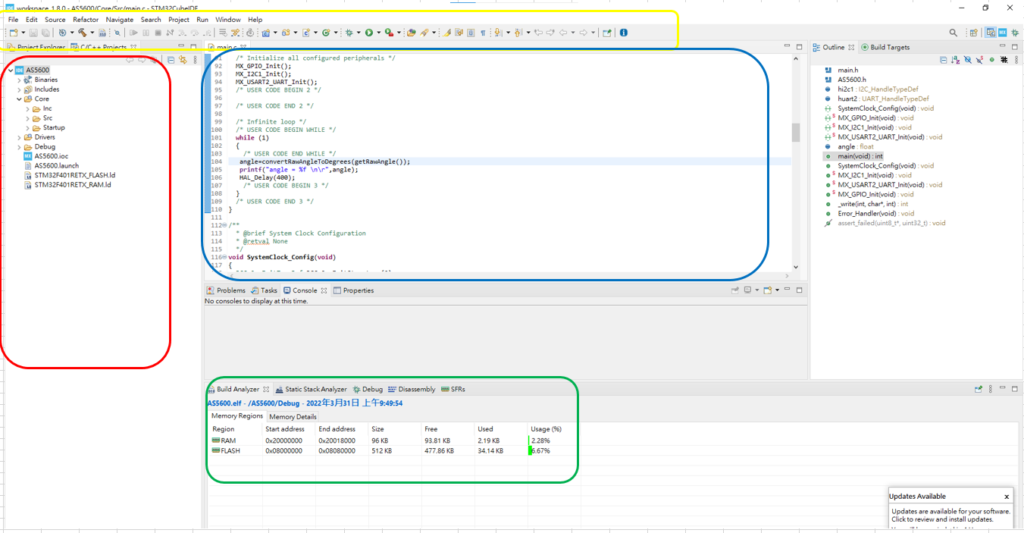Open the File menu
The image size is (1024, 533).
point(13,20)
